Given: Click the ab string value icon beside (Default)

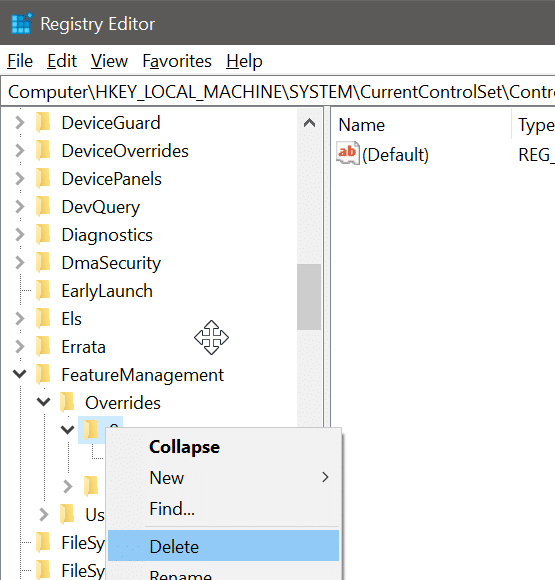Looking at the screenshot, I should point(347,153).
